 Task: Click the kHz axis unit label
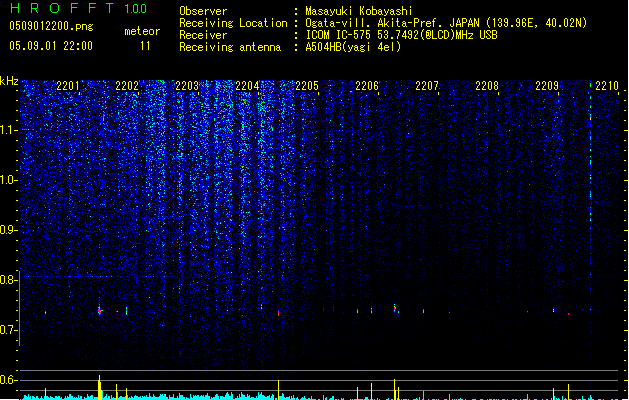click(x=9, y=81)
